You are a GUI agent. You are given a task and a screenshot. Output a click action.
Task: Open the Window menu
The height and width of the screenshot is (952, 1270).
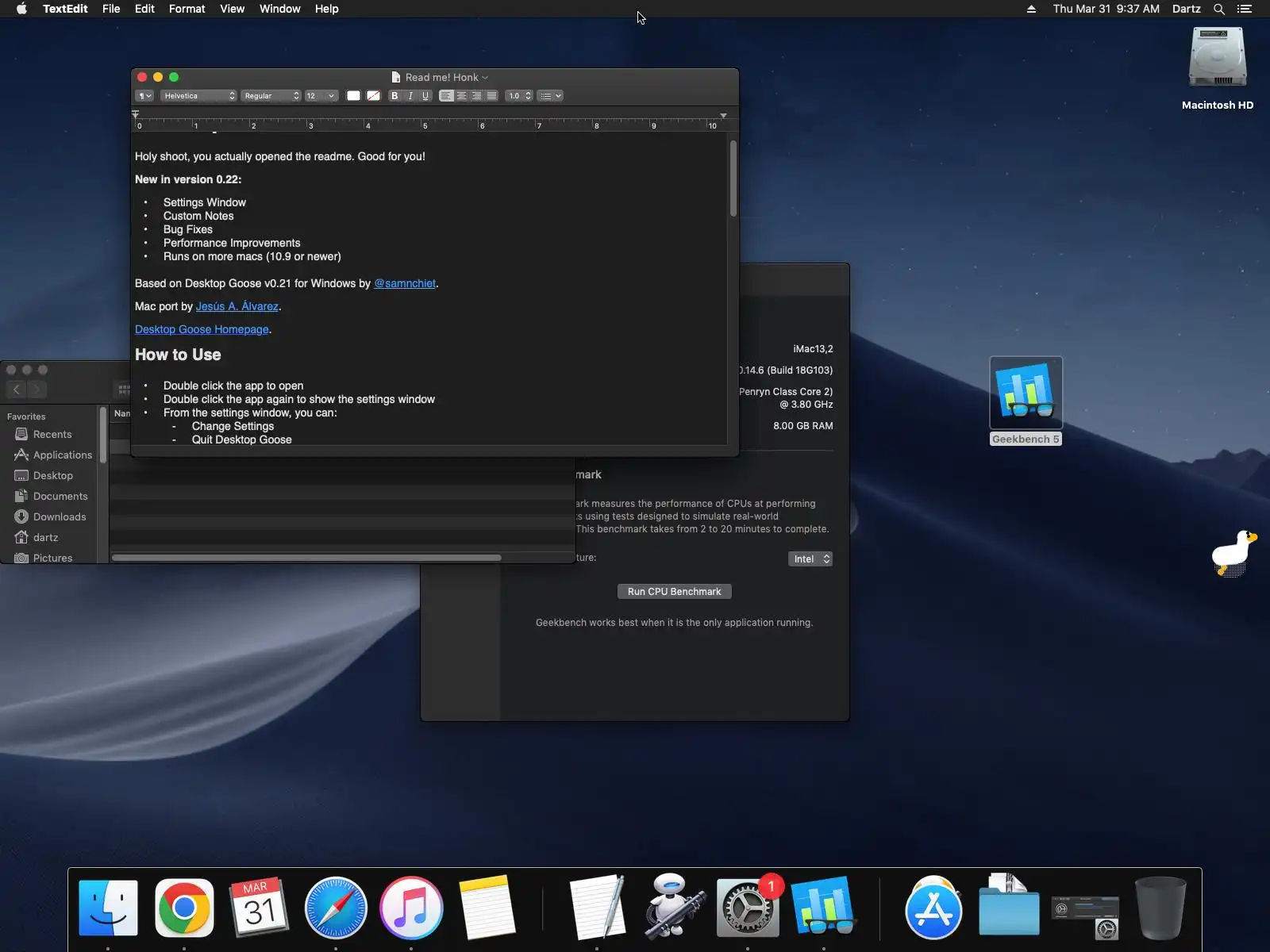[x=280, y=9]
